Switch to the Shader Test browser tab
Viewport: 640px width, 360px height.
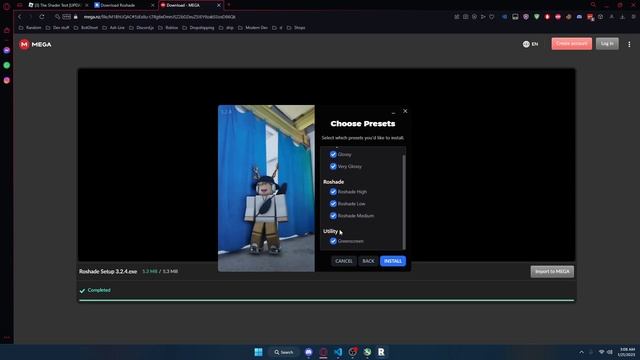pyautogui.click(x=57, y=5)
